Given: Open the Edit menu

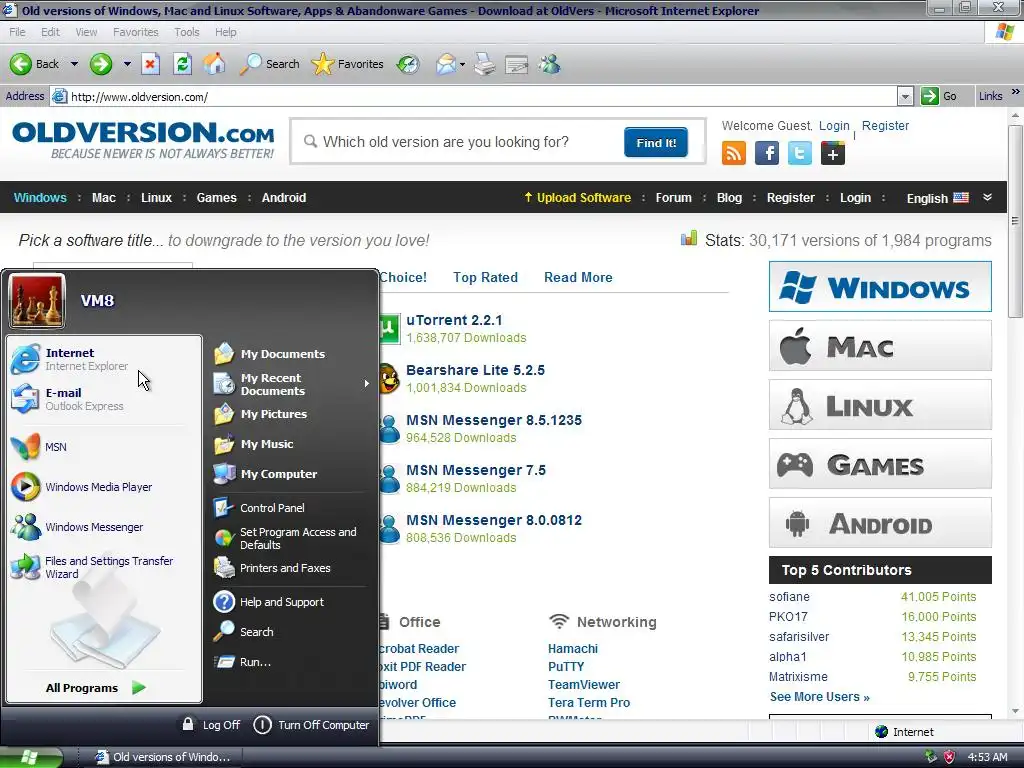Looking at the screenshot, I should [50, 32].
